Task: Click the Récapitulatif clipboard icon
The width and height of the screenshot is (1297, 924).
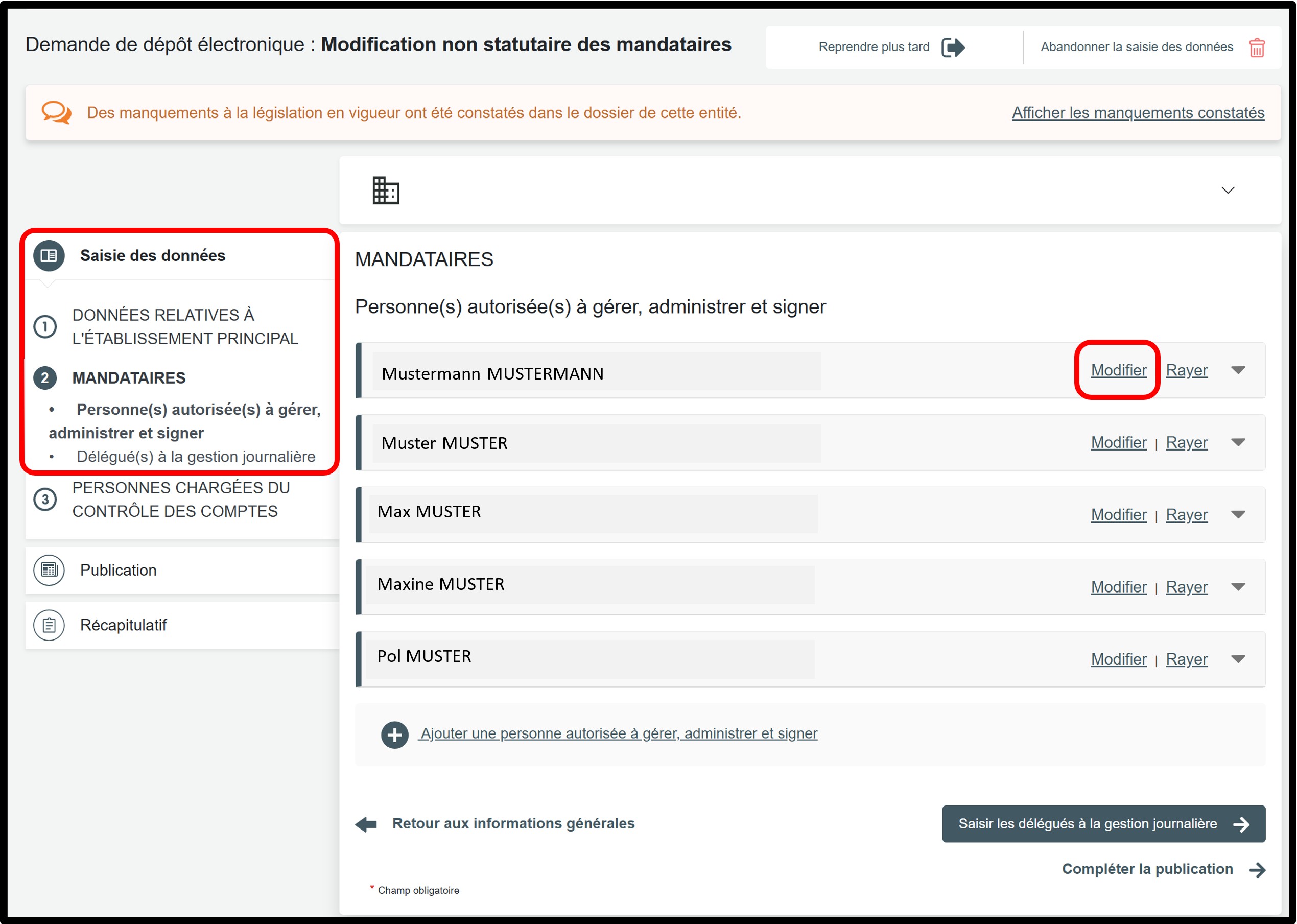Action: pos(49,625)
